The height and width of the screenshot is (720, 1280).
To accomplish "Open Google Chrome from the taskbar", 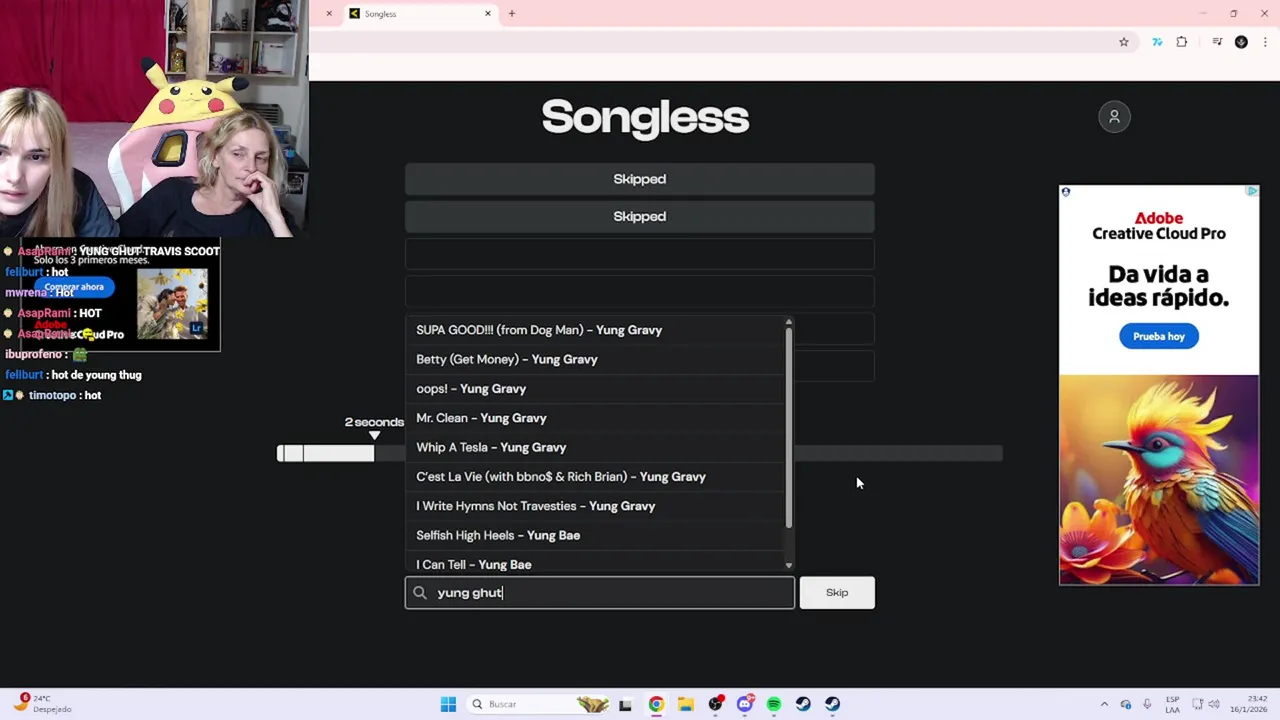I will pos(656,704).
